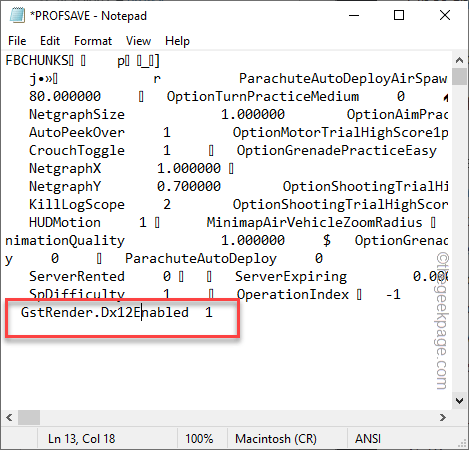This screenshot has height=450, width=469.
Task: Place cursor in GstRender.Dx12Enabled text
Action: [x=105, y=313]
